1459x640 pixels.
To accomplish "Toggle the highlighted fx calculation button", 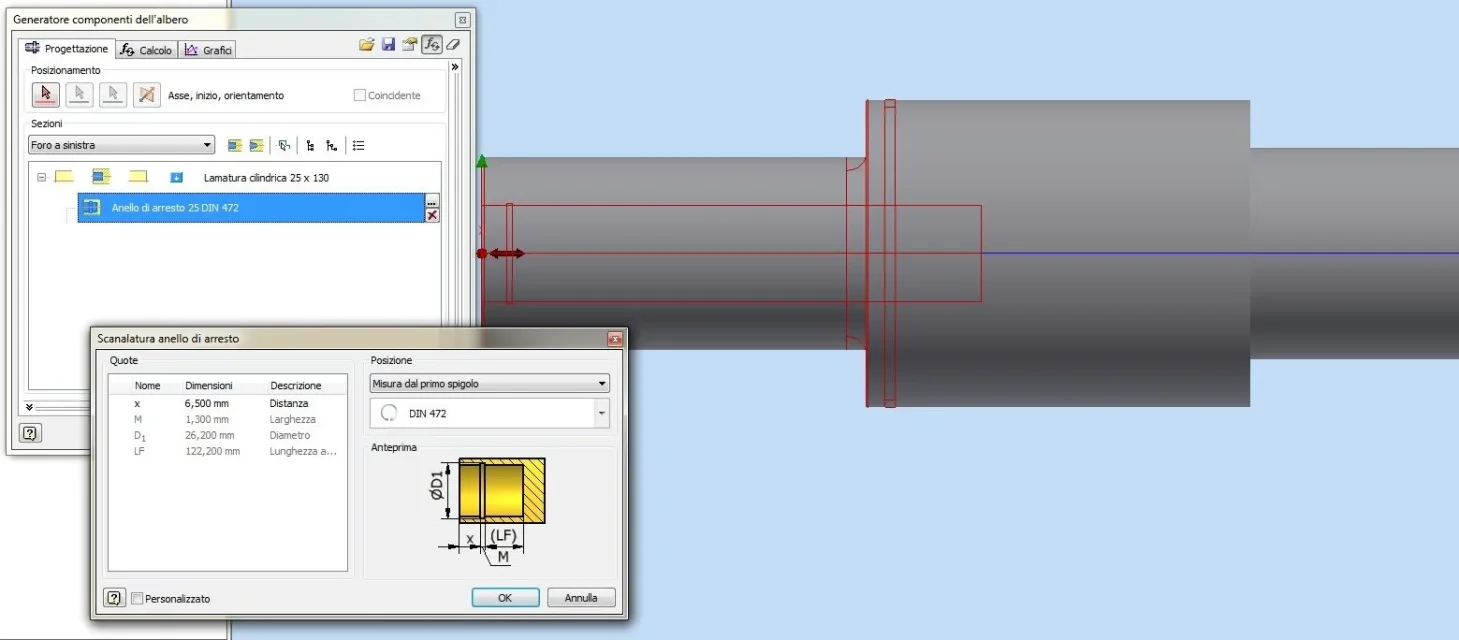I will [x=431, y=45].
